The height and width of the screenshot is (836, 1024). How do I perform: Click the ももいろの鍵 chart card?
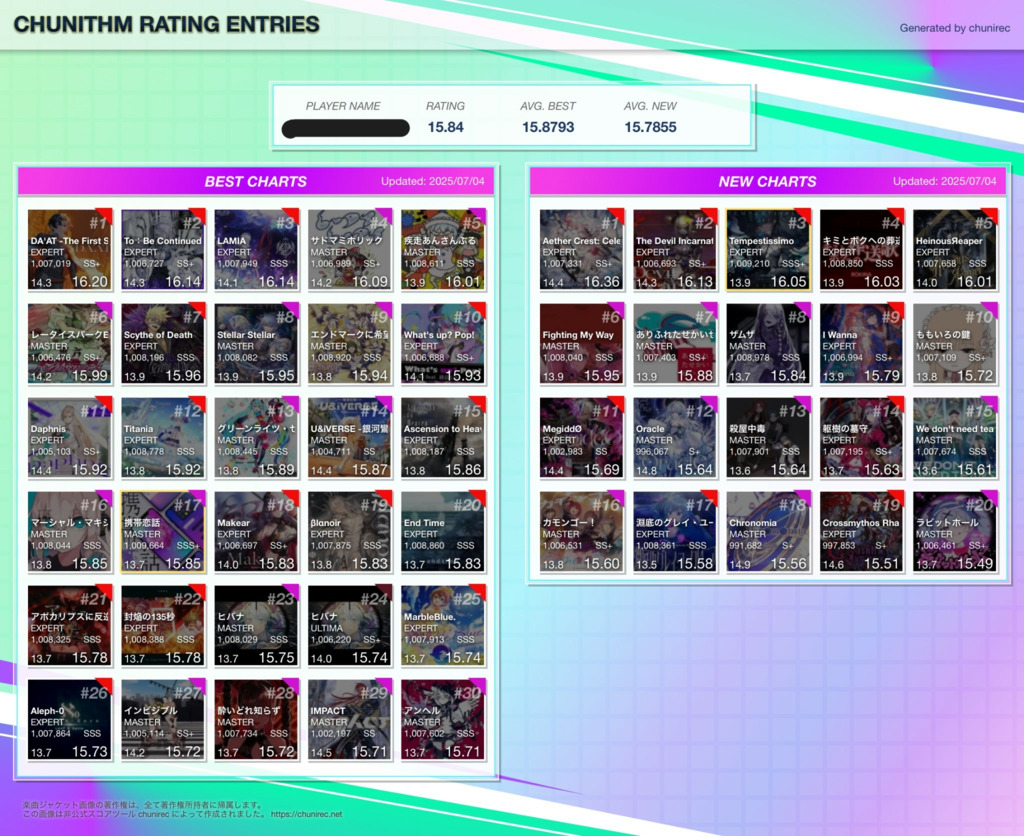pyautogui.click(x=955, y=344)
